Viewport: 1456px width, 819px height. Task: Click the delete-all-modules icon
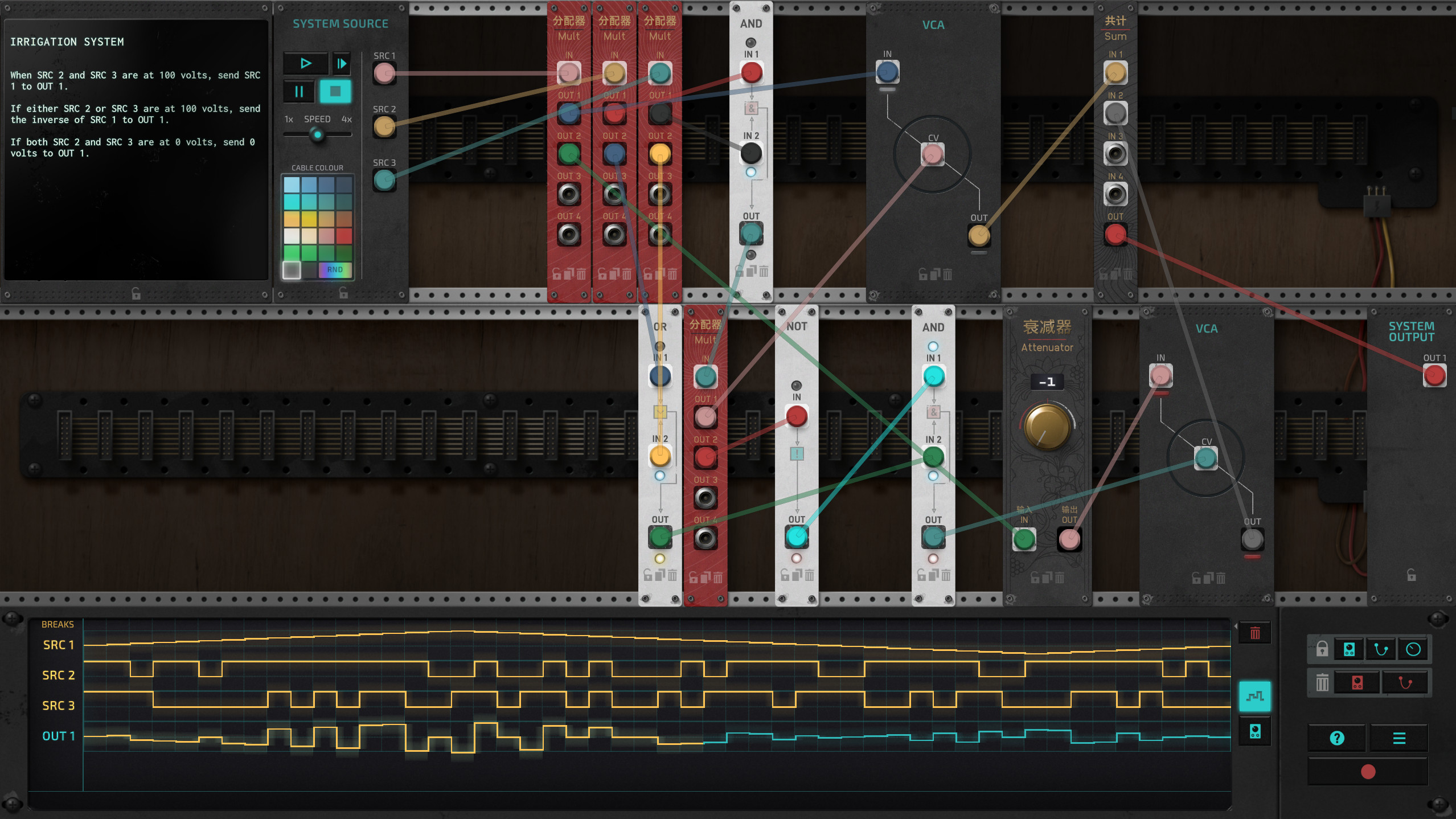(1357, 682)
